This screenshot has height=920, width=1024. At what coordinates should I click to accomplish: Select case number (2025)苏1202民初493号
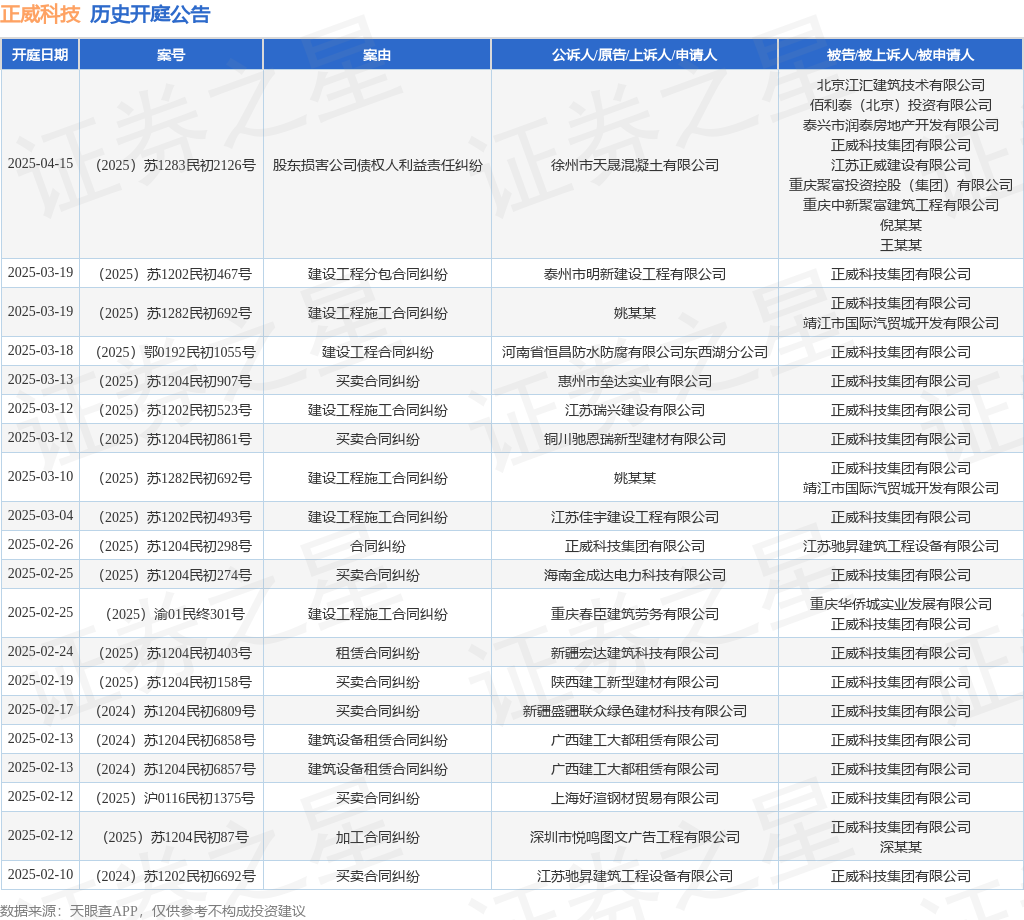(176, 517)
